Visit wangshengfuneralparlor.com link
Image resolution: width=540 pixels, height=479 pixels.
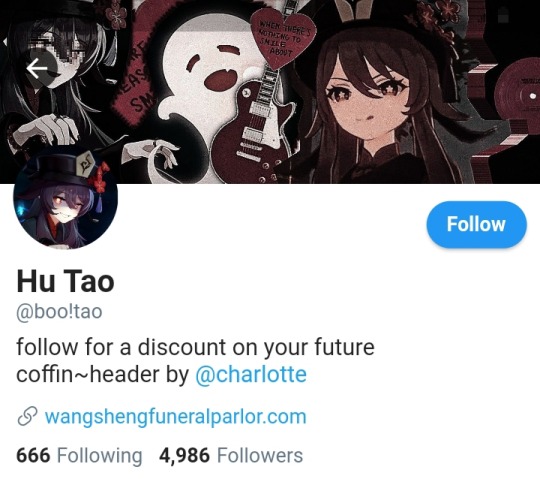point(176,416)
